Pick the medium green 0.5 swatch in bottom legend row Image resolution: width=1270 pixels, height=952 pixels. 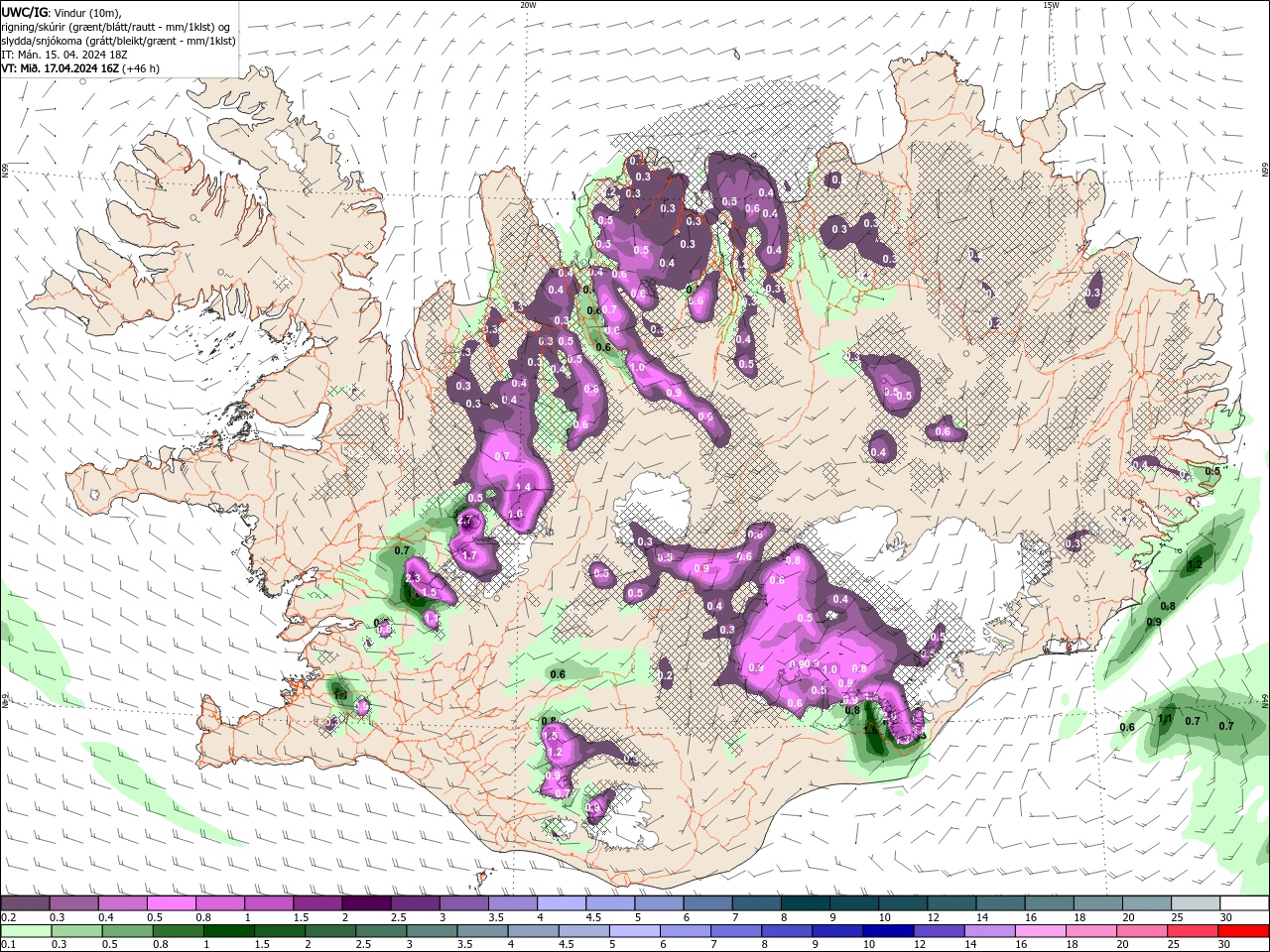(x=127, y=931)
